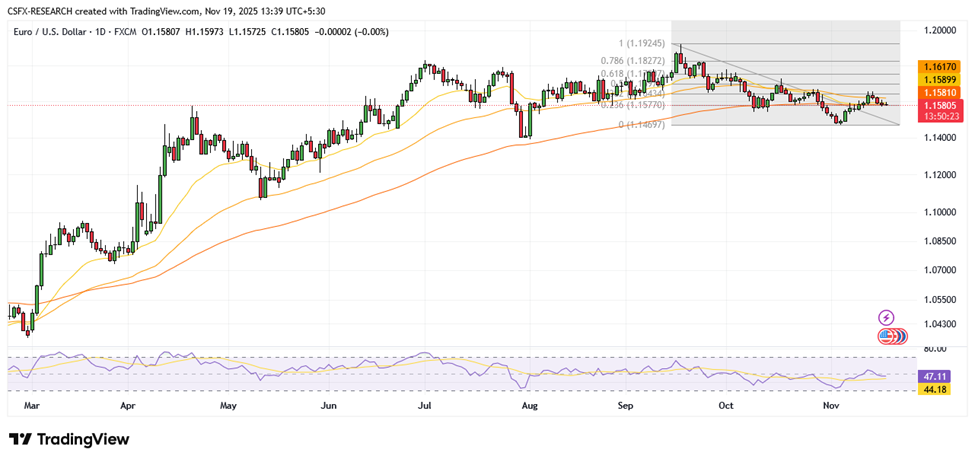Screen dimensions: 975x462
Task: Click the Jul label on the time axis
Action: point(425,406)
